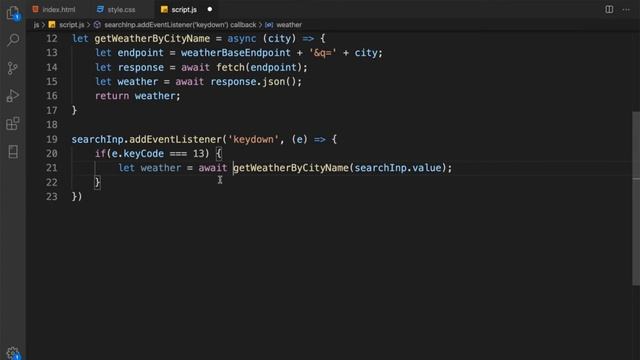Click e.keyCode on line 20
This screenshot has height=360, width=640.
pos(138,154)
